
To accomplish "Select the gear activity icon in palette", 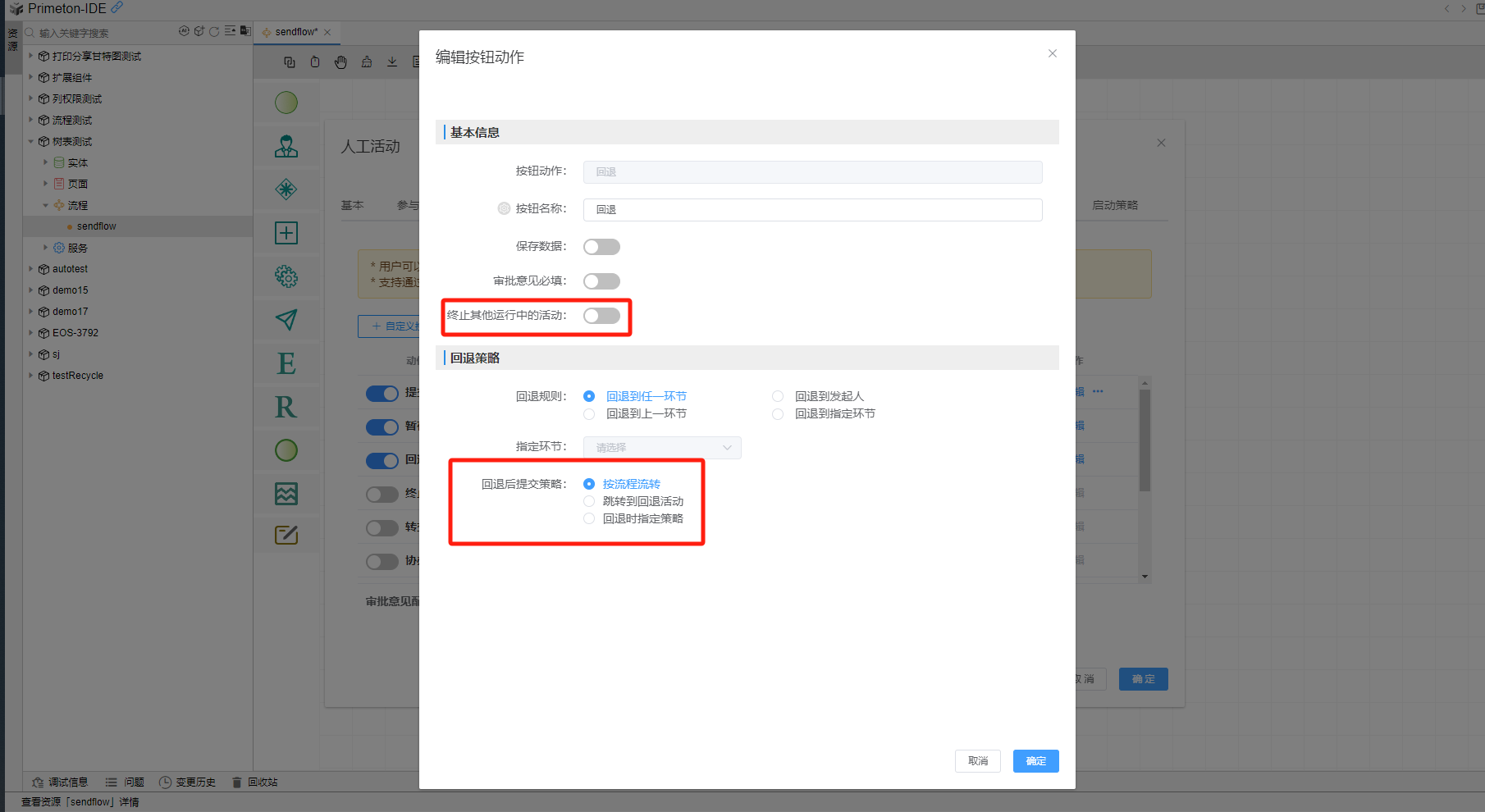I will click(286, 276).
